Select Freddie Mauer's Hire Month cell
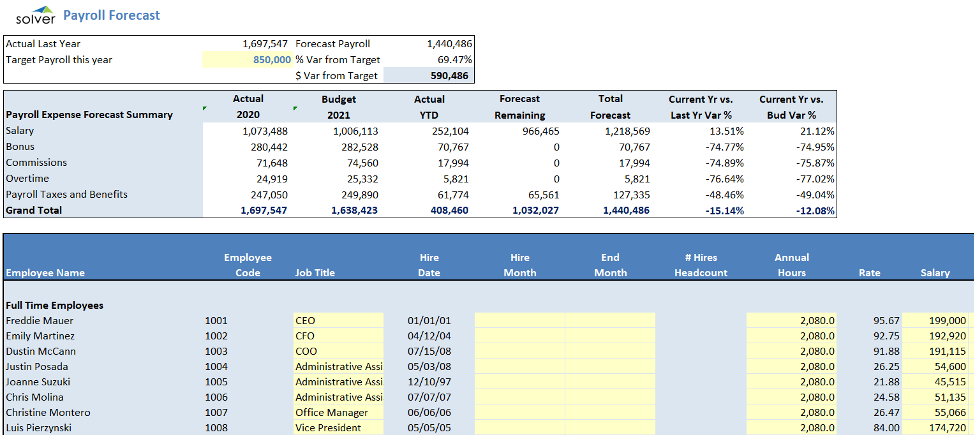The image size is (974, 435). pos(519,321)
